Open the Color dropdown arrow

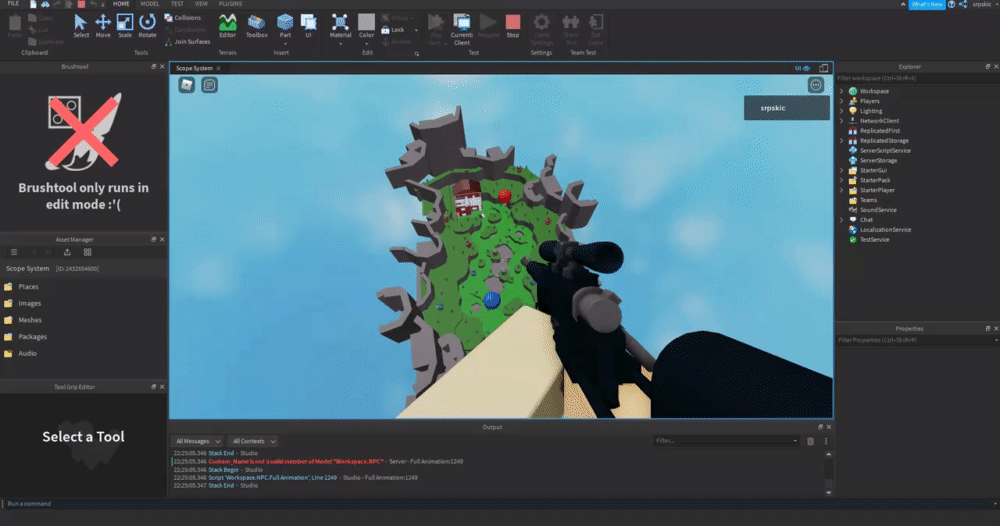(366, 43)
